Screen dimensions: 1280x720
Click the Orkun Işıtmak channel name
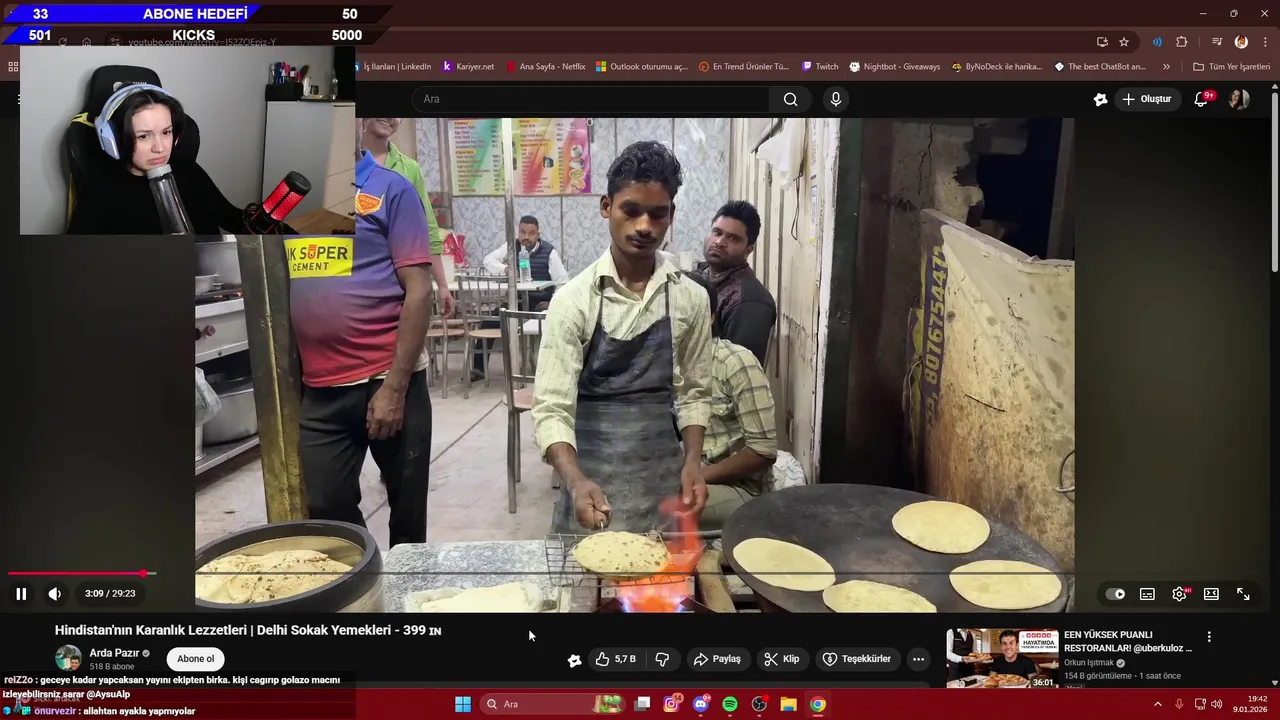coord(1089,663)
